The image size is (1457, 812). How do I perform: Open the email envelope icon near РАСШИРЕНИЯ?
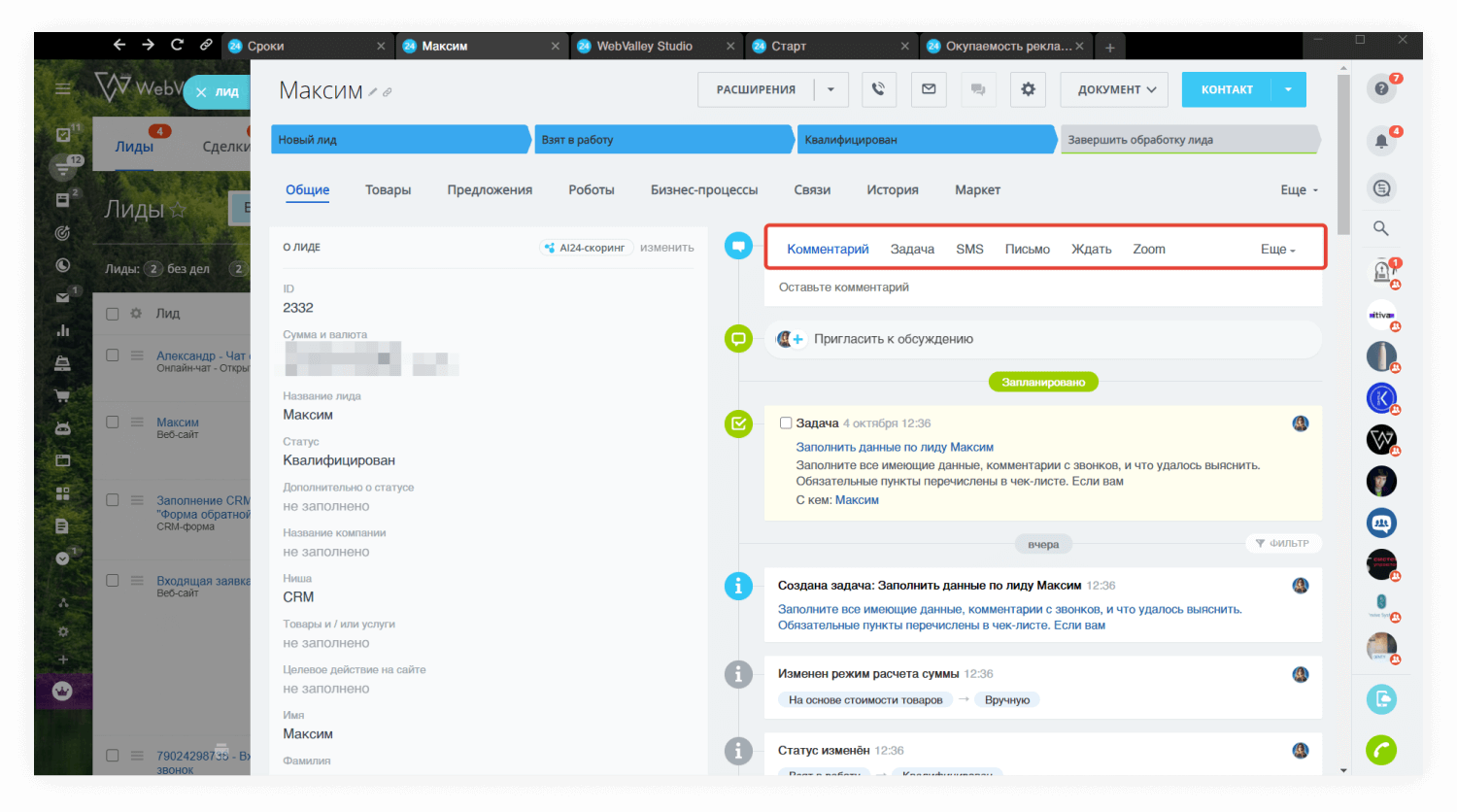point(929,89)
